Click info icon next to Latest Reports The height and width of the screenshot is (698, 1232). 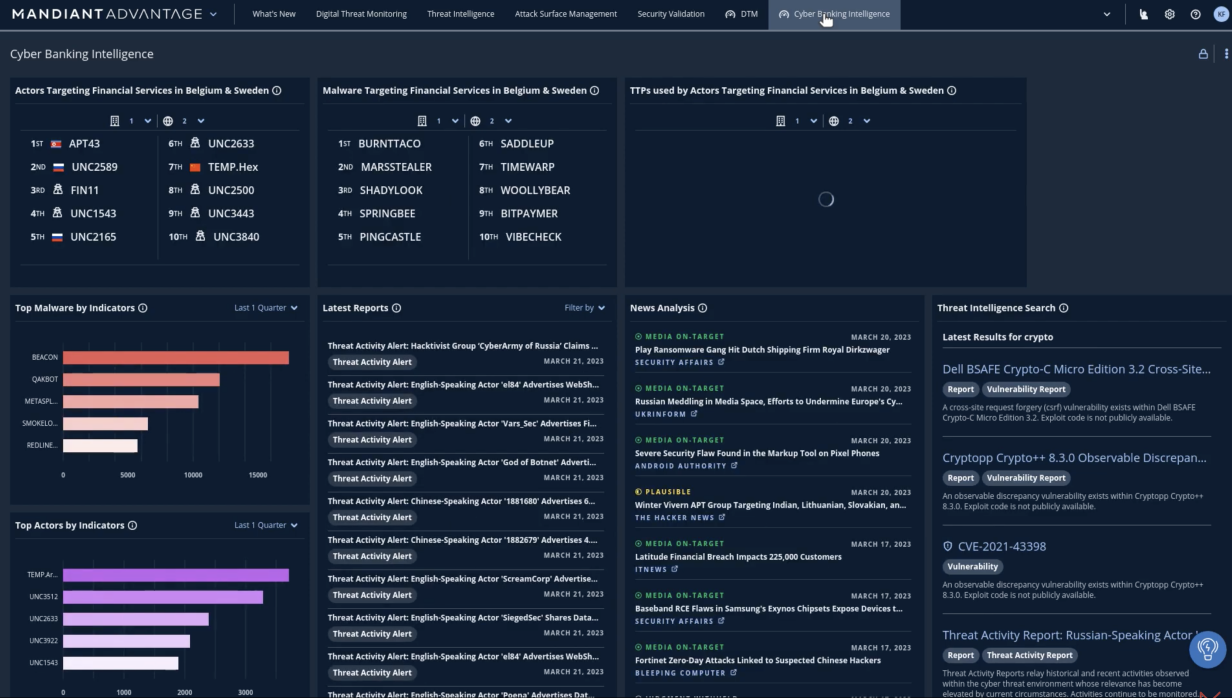[x=397, y=308]
